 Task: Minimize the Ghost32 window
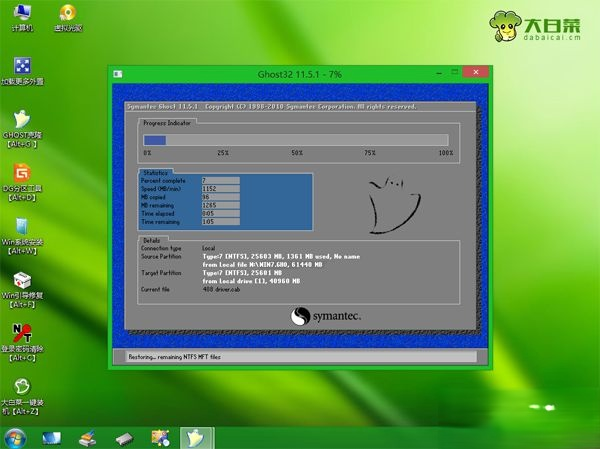(x=439, y=72)
